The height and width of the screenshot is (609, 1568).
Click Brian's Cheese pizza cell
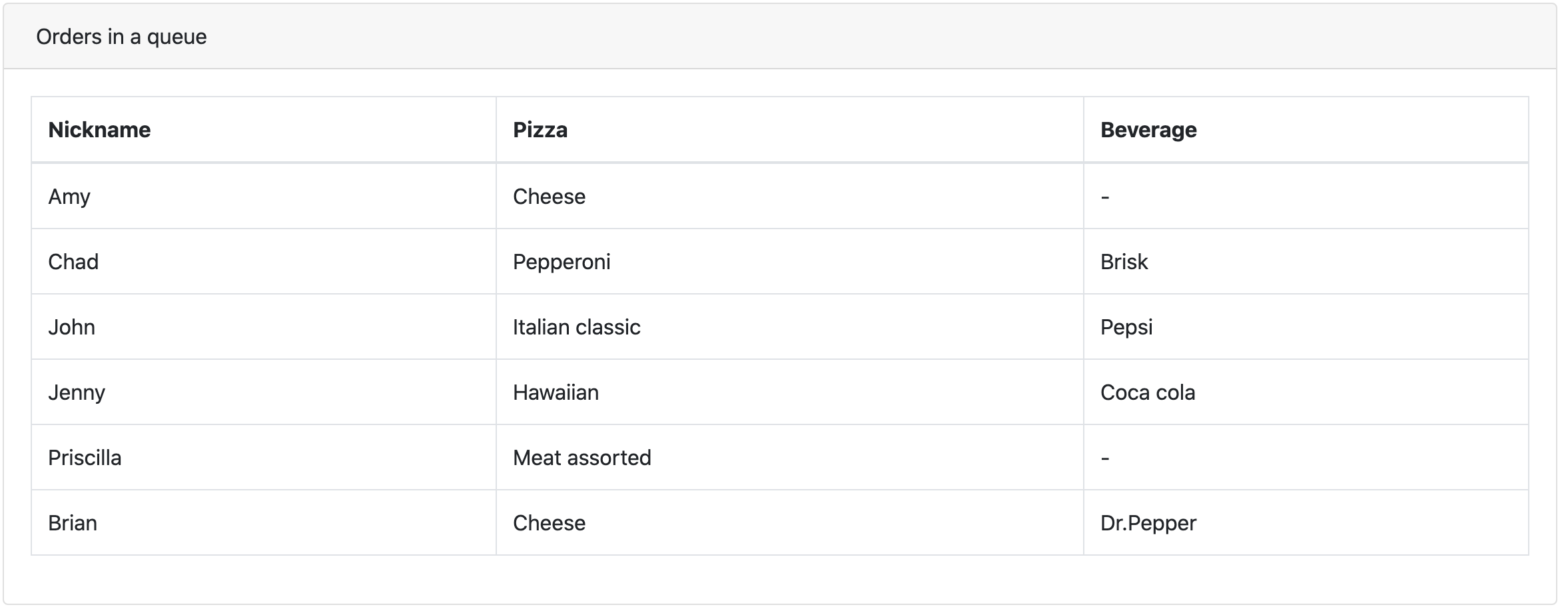549,523
